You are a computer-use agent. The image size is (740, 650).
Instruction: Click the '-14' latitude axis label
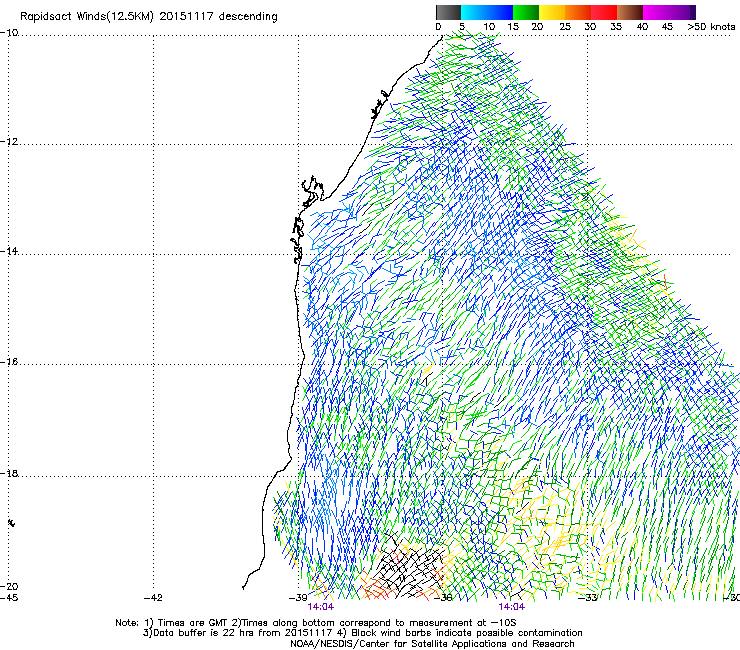9,251
